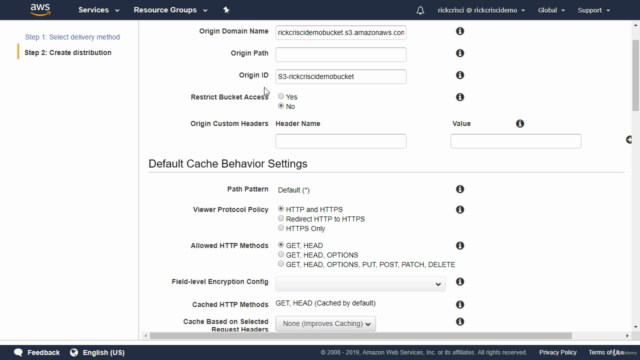Go to Step 1: Select delivery method
Image resolution: width=640 pixels, height=360 pixels.
coord(72,37)
